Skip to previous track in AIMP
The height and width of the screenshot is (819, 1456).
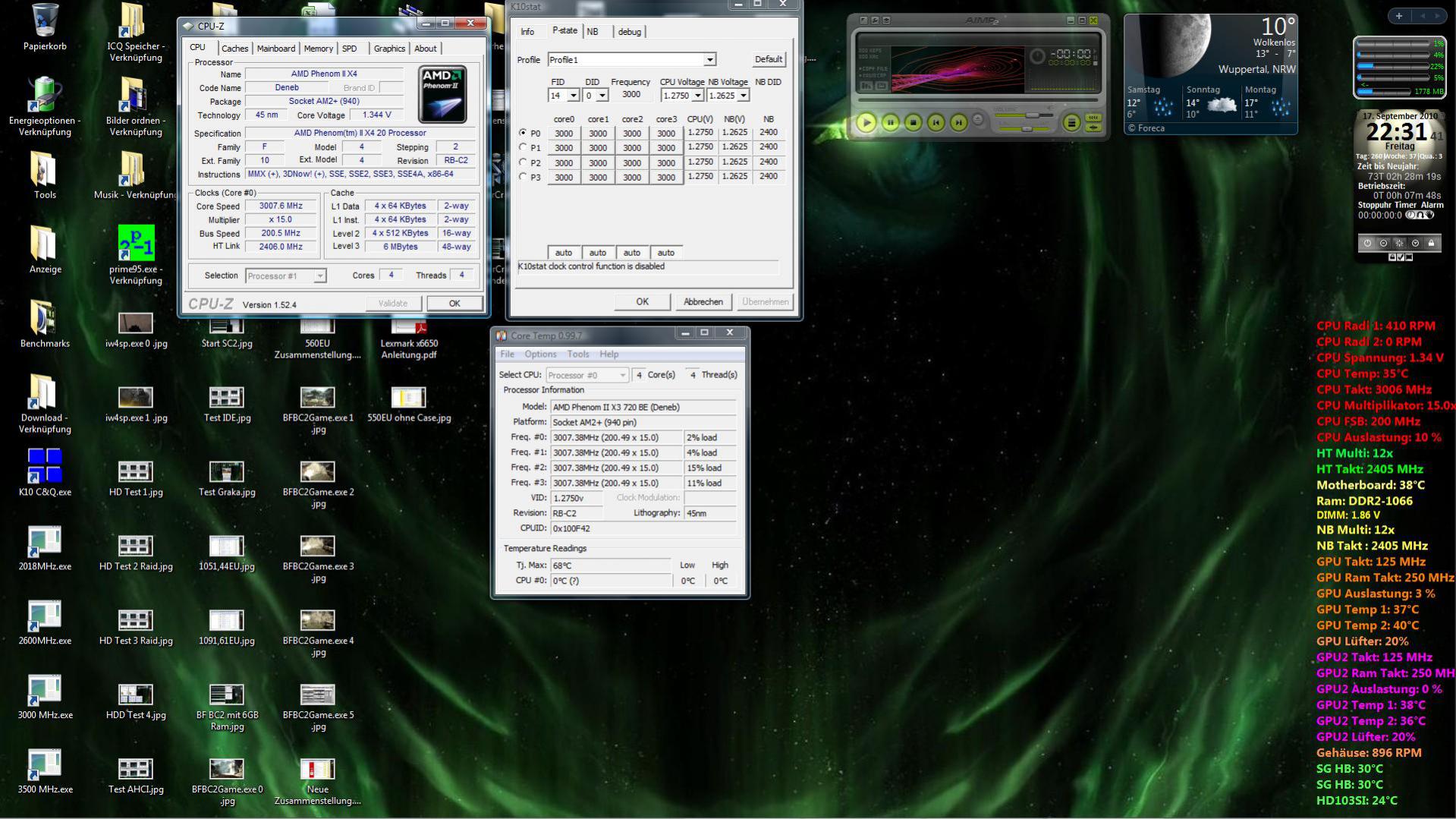(936, 122)
